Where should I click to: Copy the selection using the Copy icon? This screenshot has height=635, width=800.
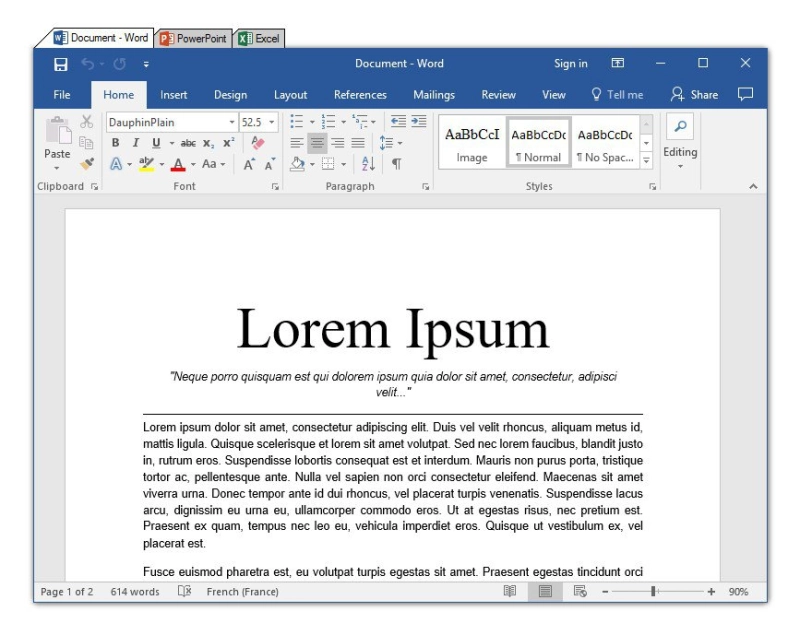click(x=86, y=143)
